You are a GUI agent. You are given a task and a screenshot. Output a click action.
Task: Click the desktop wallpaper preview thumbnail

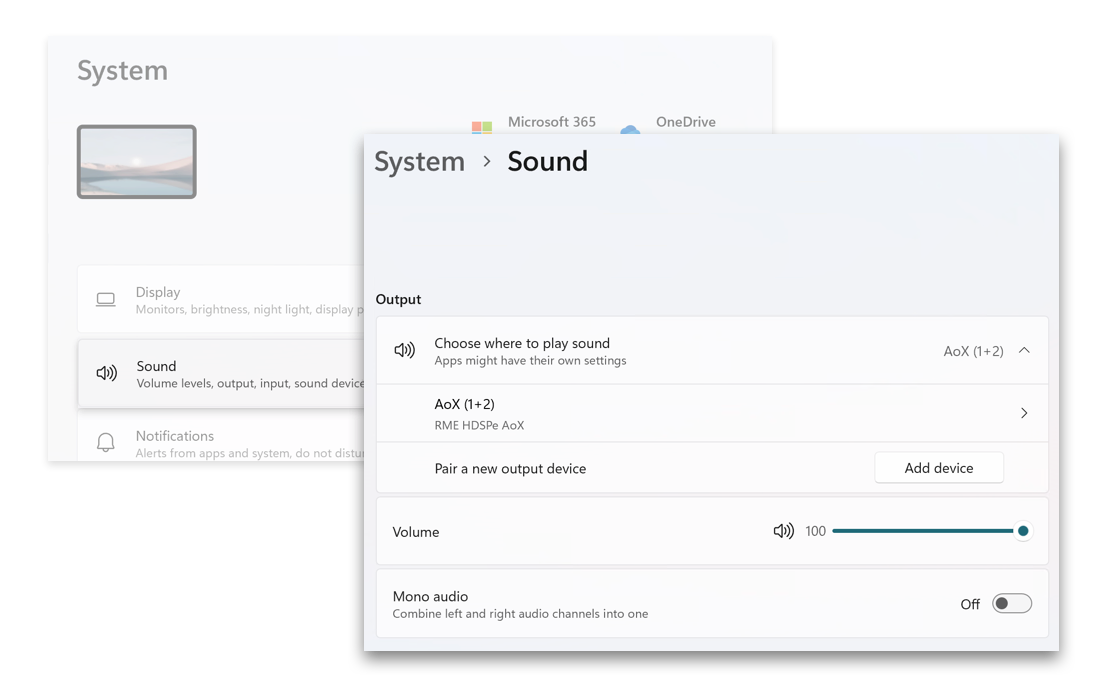click(137, 162)
